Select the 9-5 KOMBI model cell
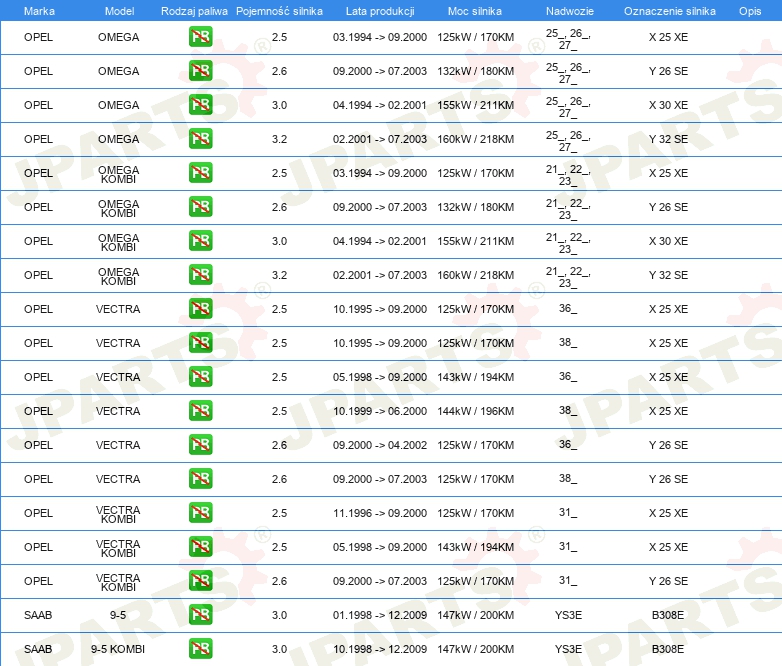 [118, 649]
